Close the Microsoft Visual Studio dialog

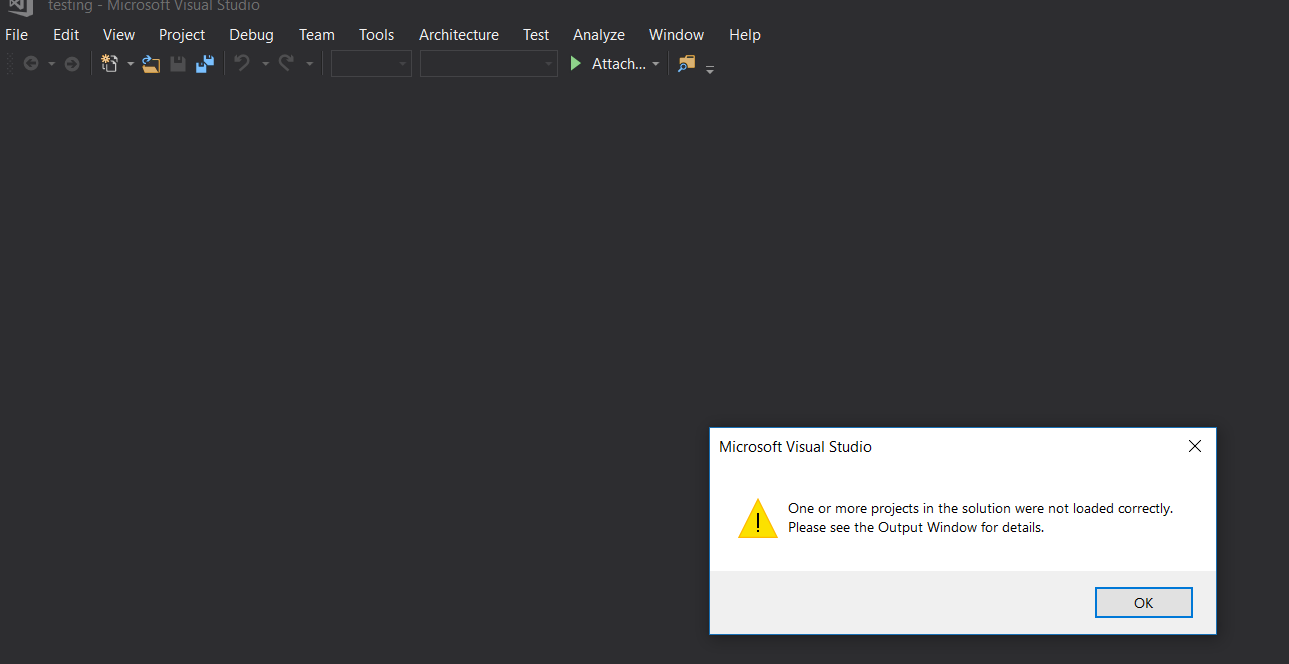pos(1194,447)
